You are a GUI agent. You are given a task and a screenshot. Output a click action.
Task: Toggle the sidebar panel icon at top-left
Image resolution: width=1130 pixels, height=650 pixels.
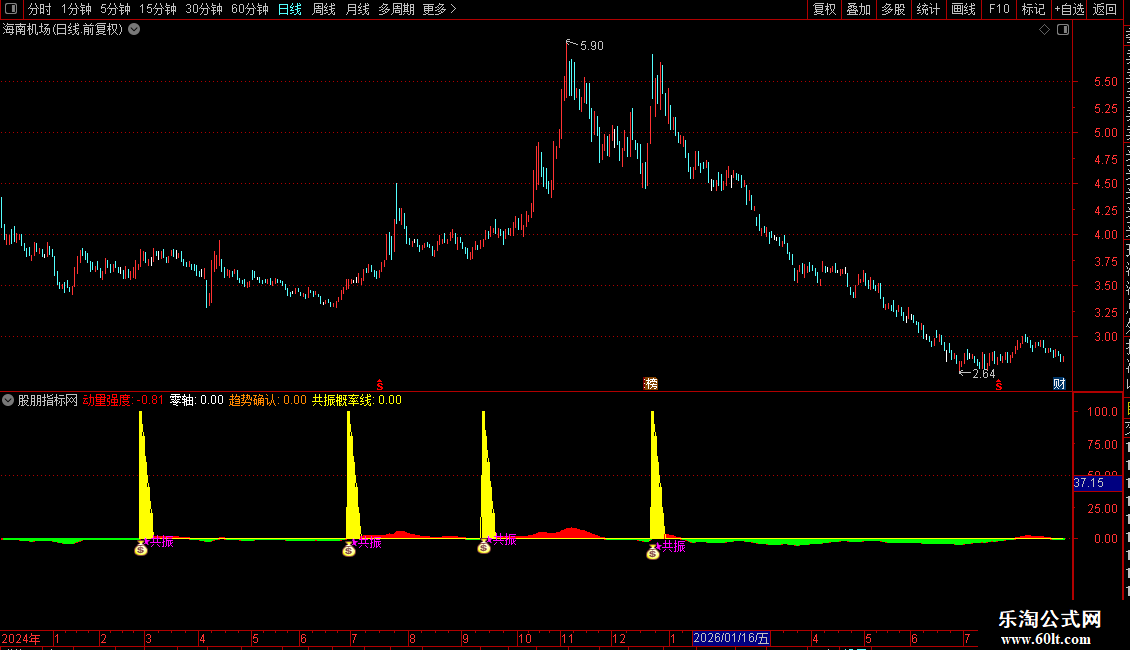[x=11, y=9]
